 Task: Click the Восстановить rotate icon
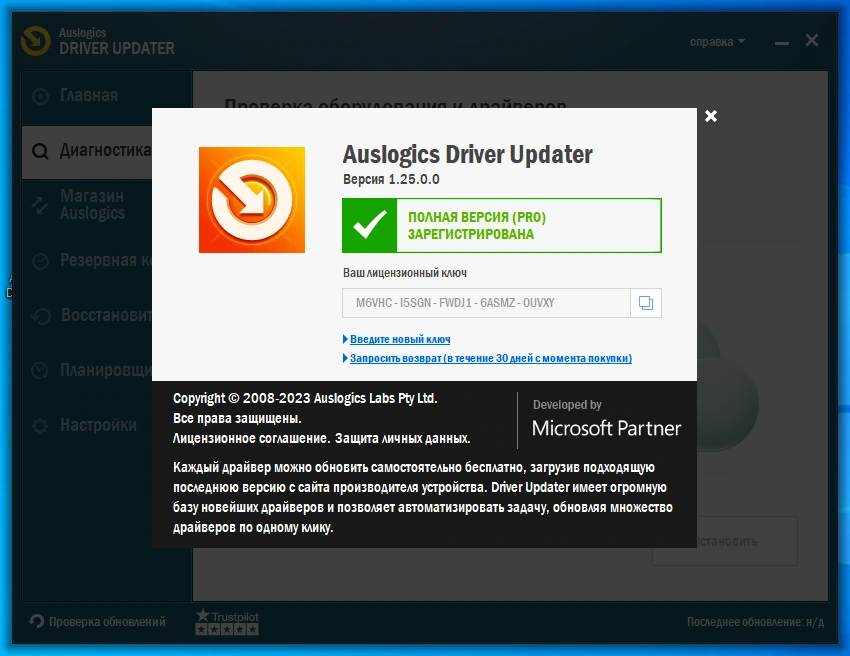(x=41, y=316)
